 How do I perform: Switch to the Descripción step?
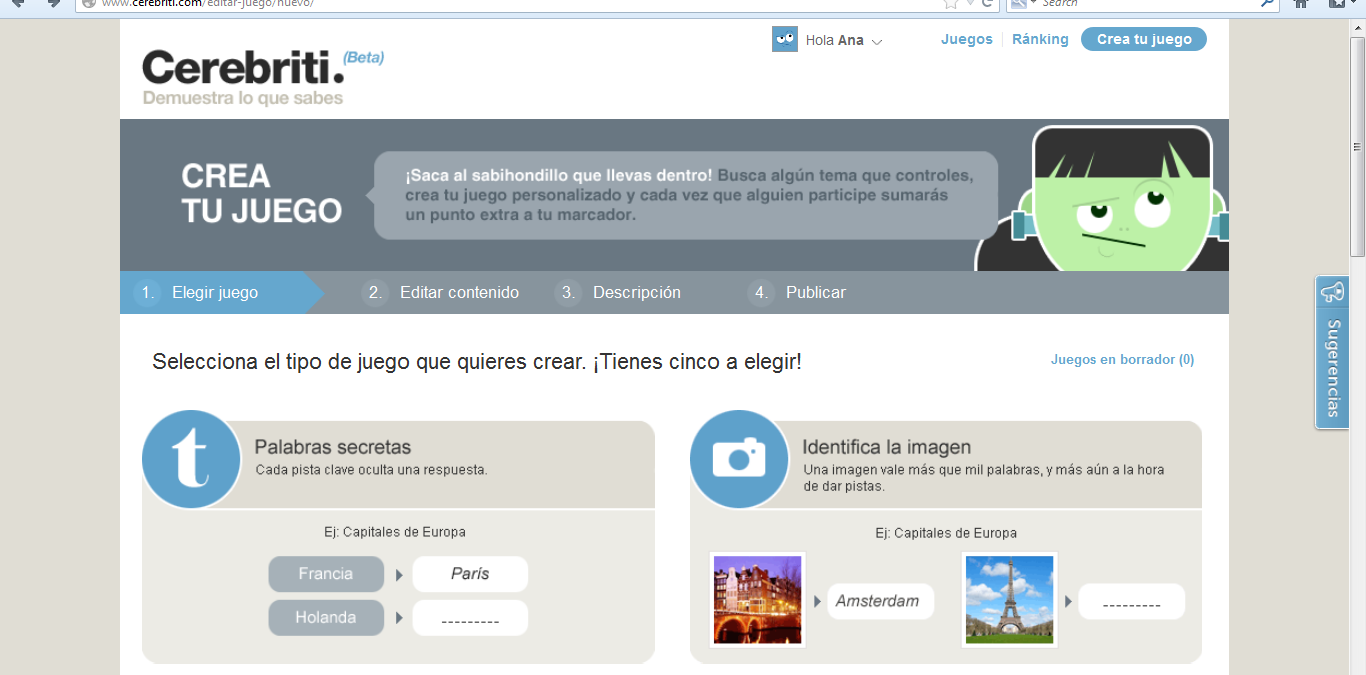[x=637, y=292]
